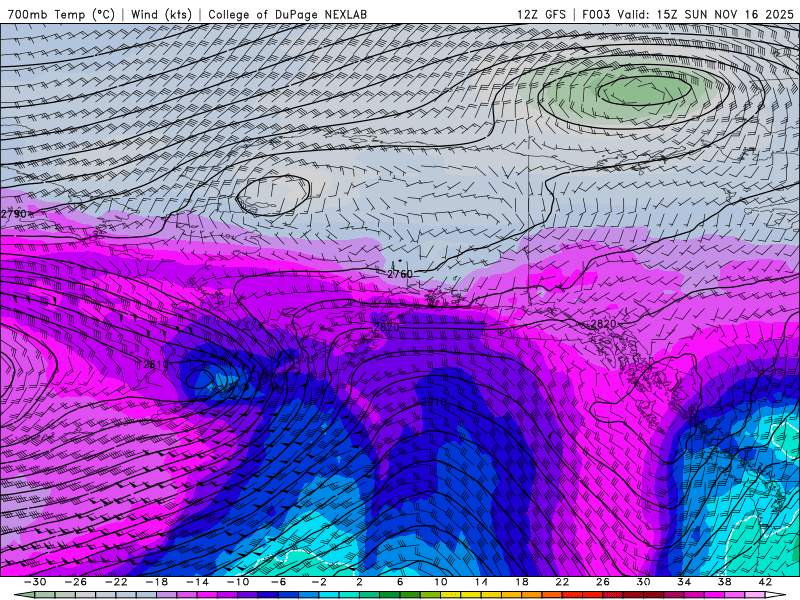Click the '700mb Temp (°C)' title text
Image resolution: width=800 pixels, height=600 pixels.
(61, 14)
